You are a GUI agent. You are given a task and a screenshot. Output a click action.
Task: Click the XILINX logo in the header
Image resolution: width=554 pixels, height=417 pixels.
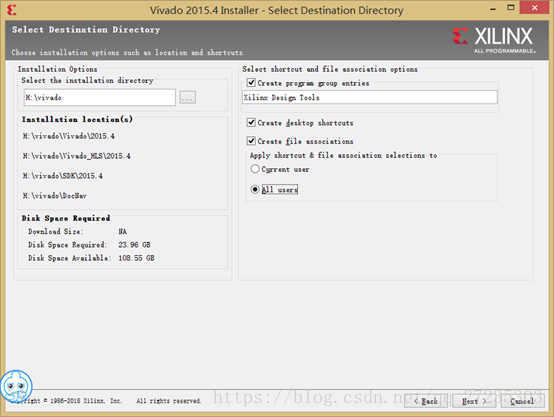[x=494, y=40]
